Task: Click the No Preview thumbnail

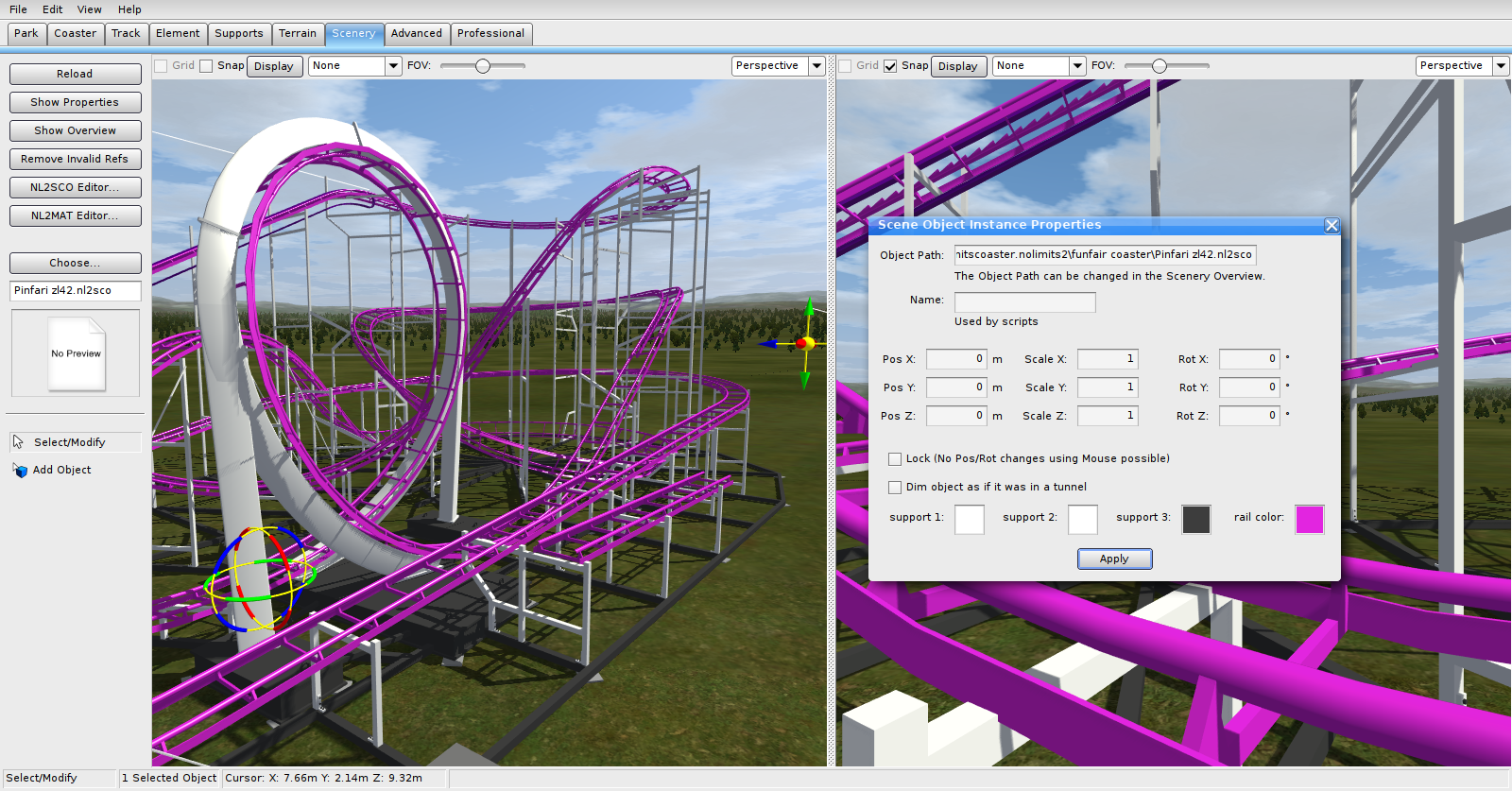Action: pyautogui.click(x=77, y=353)
